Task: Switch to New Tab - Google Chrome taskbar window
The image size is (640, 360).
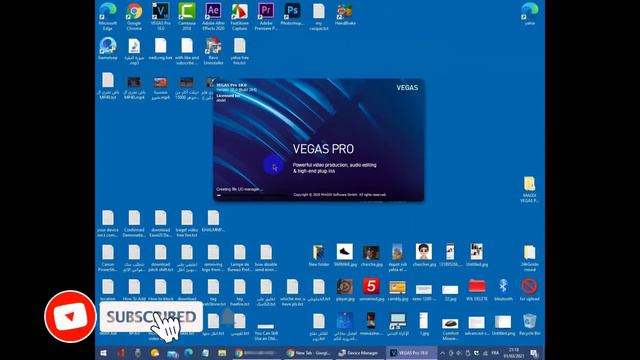Action: tap(309, 353)
